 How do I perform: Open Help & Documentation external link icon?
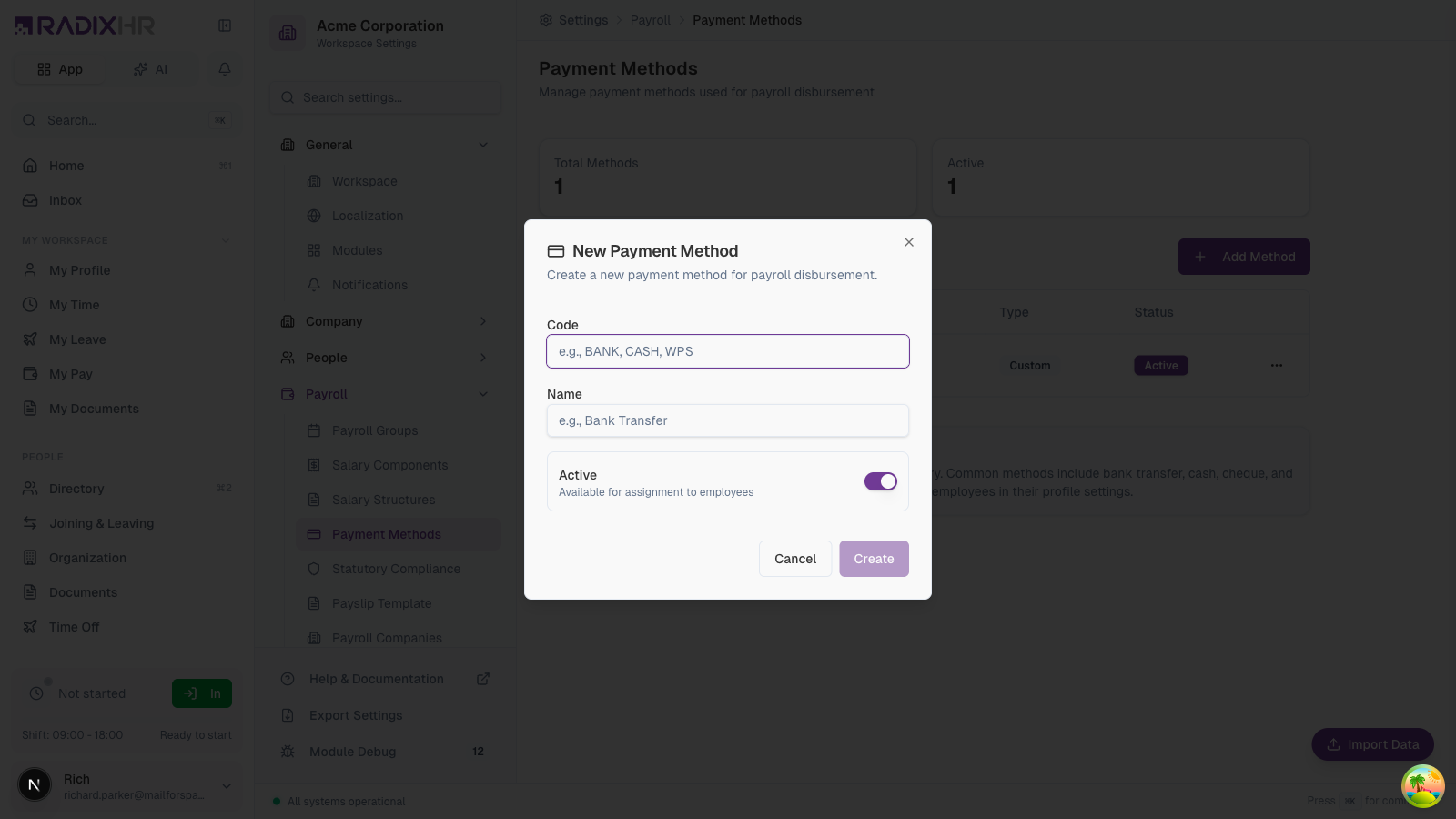[x=483, y=679]
